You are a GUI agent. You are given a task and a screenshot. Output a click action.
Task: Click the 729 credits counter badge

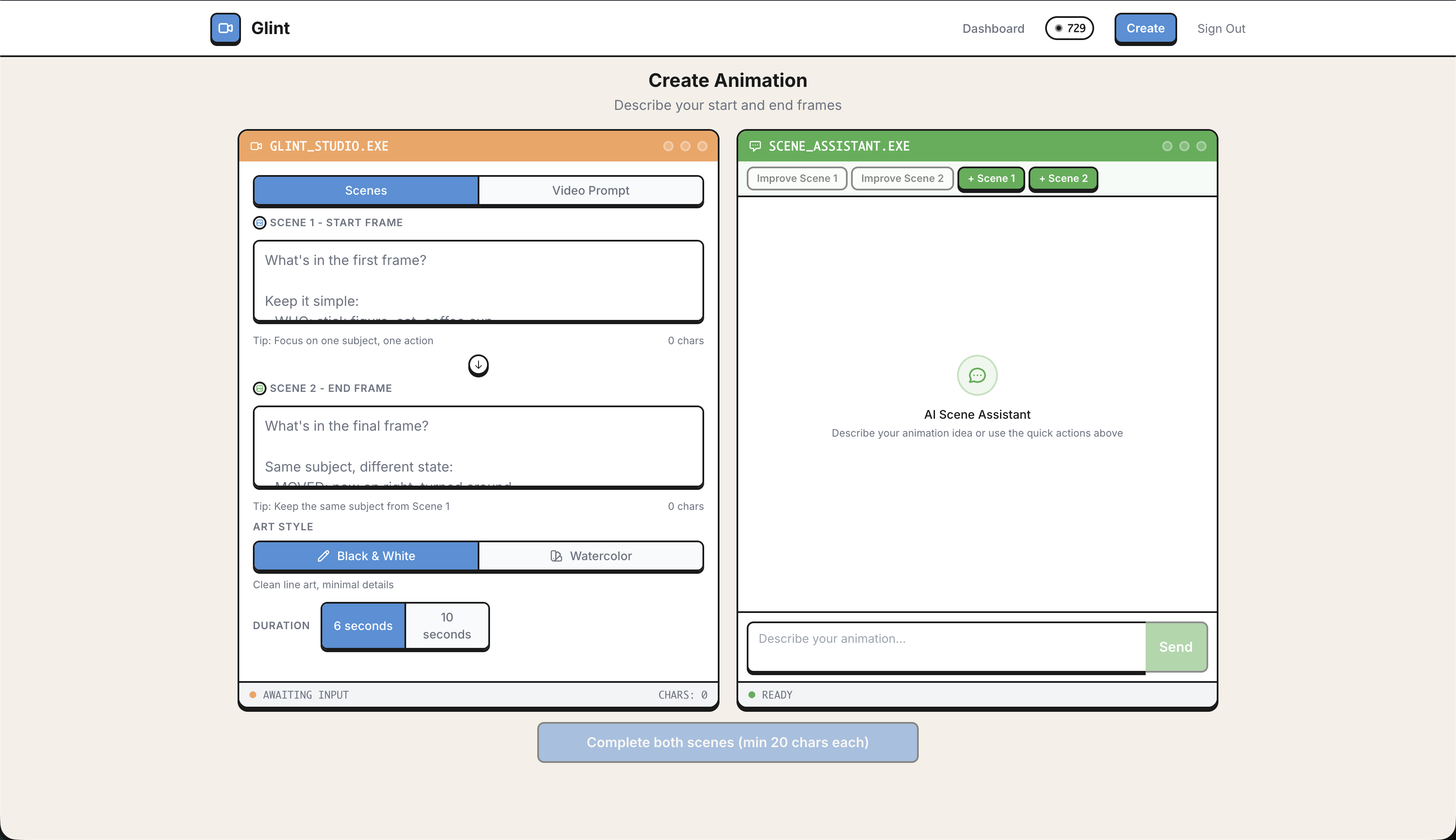pyautogui.click(x=1070, y=28)
